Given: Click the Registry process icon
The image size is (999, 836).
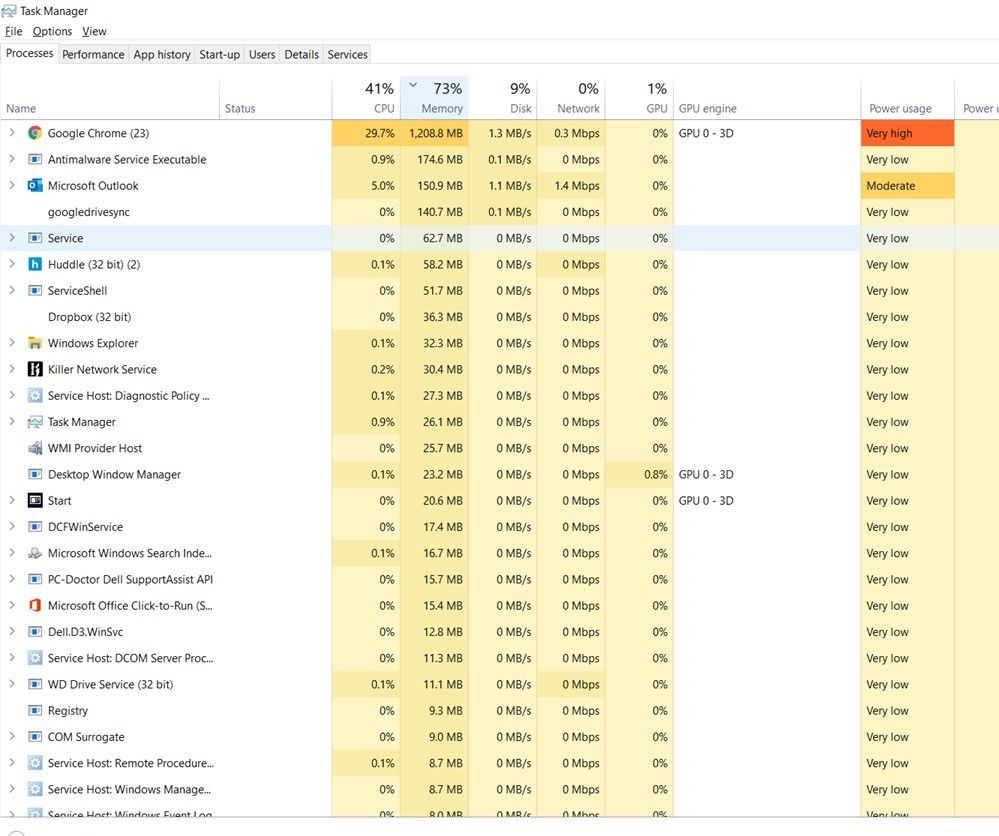Looking at the screenshot, I should coord(35,710).
